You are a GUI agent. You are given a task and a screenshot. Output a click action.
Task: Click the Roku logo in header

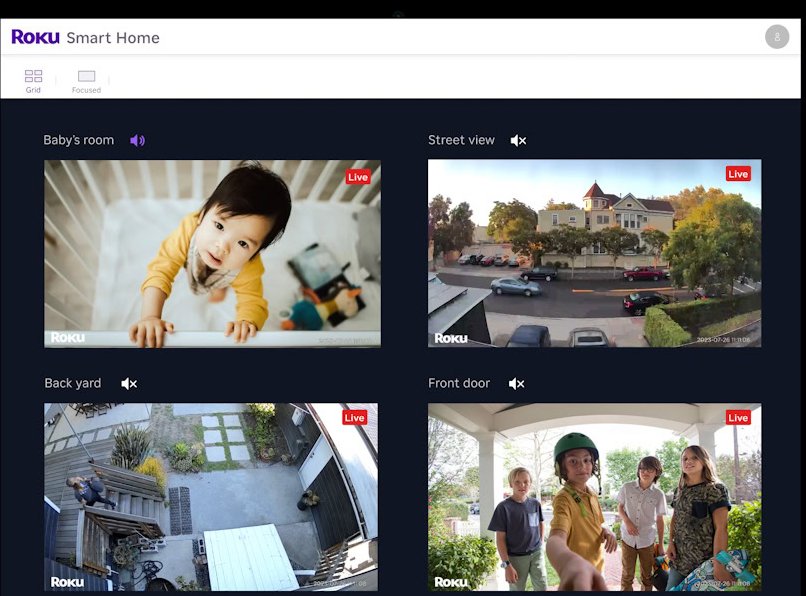click(35, 37)
